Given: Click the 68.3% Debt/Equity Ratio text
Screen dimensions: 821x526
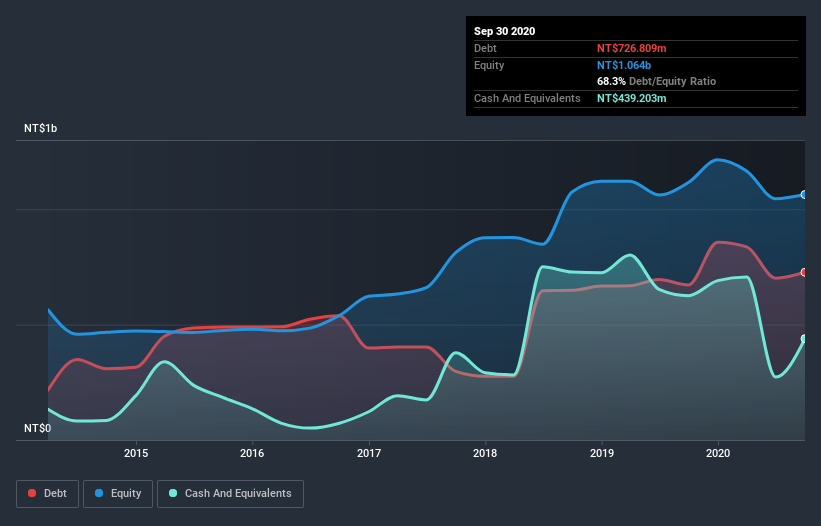Looking at the screenshot, I should point(656,81).
